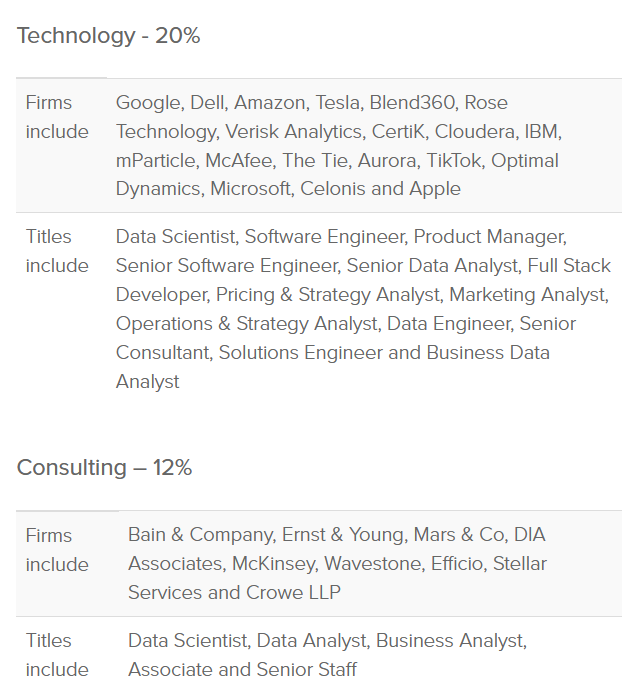
Task: Click the text 'Celonis and Apple'
Action: click(380, 189)
